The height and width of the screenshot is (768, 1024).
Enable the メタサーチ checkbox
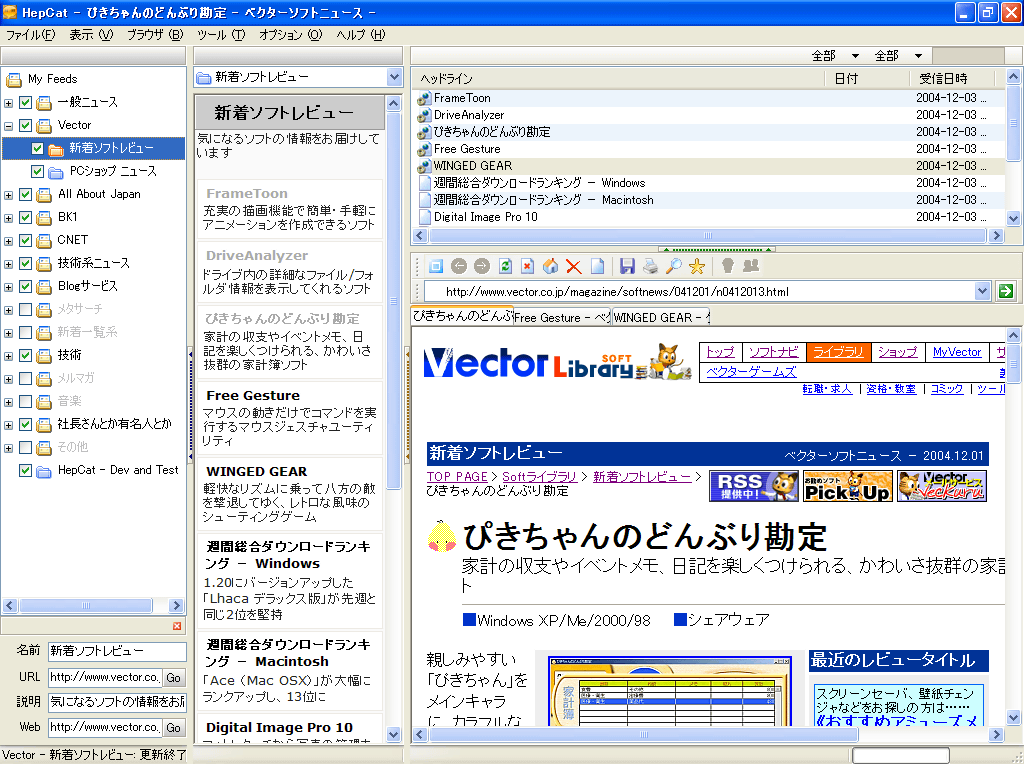pos(25,310)
